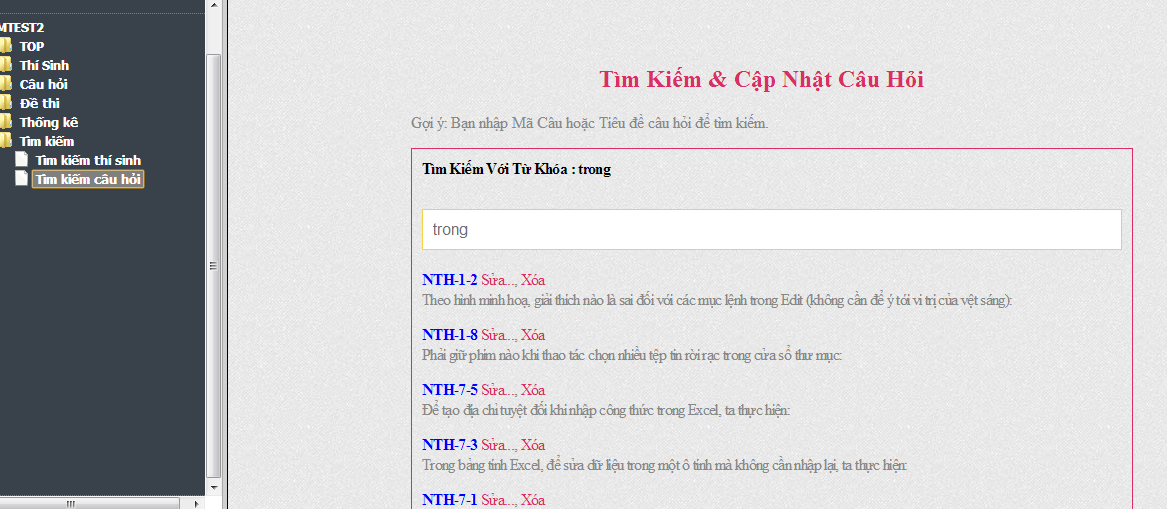Open question NTH-7-3

coord(450,445)
